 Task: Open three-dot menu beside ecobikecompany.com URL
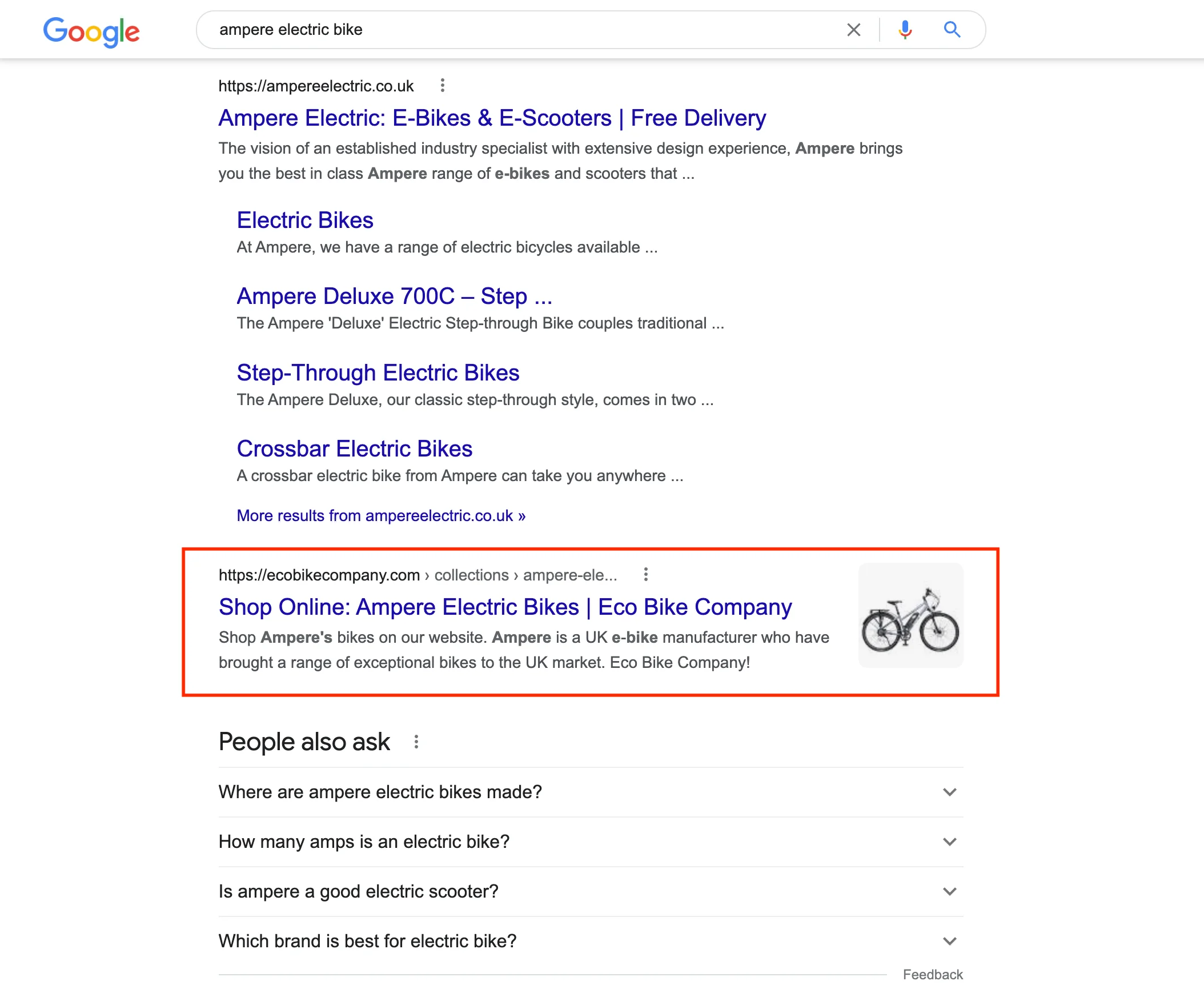pos(645,574)
